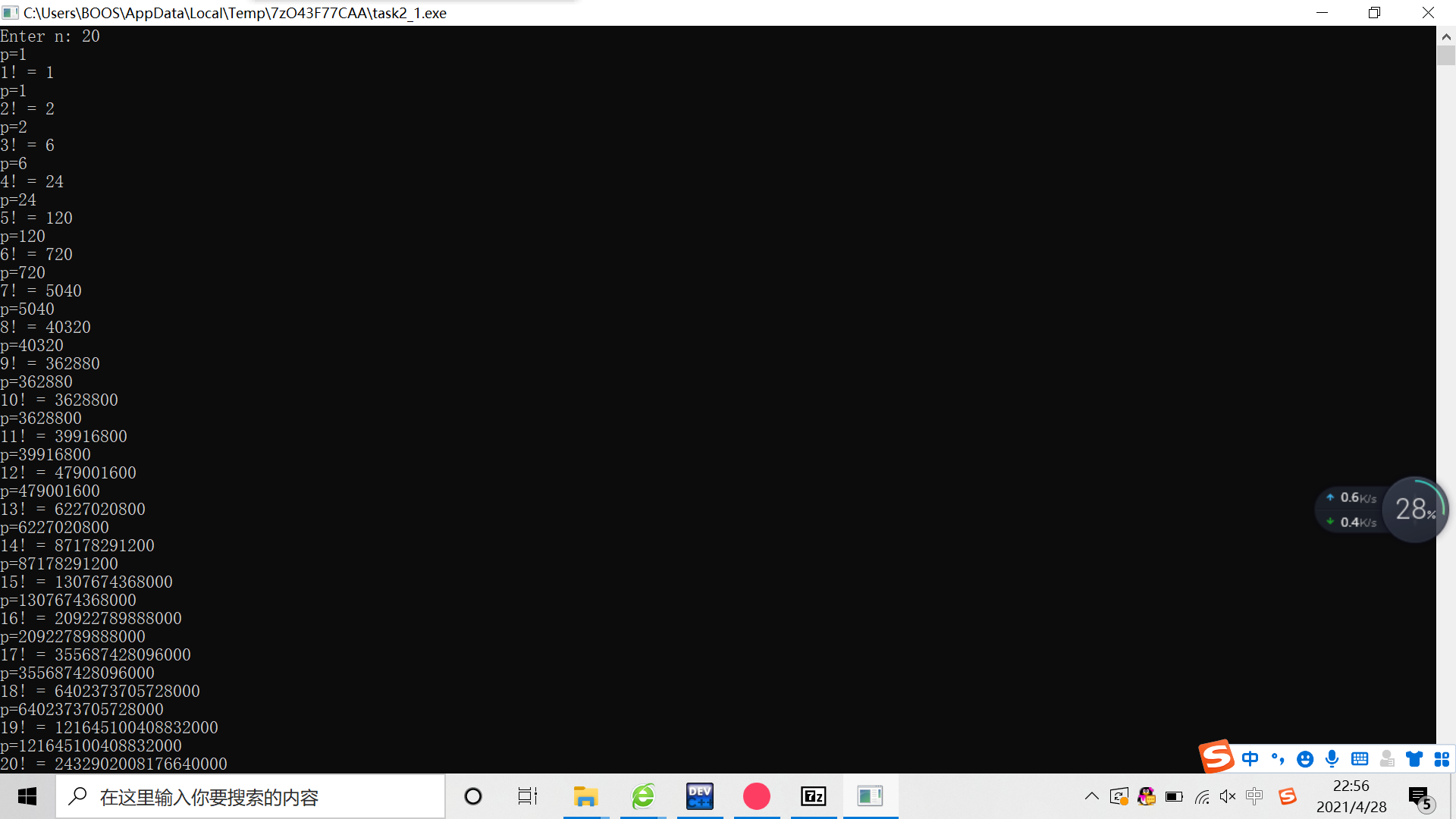This screenshot has height=819, width=1456.
Task: Click the Sogou microphone voice input icon
Action: 1332,759
